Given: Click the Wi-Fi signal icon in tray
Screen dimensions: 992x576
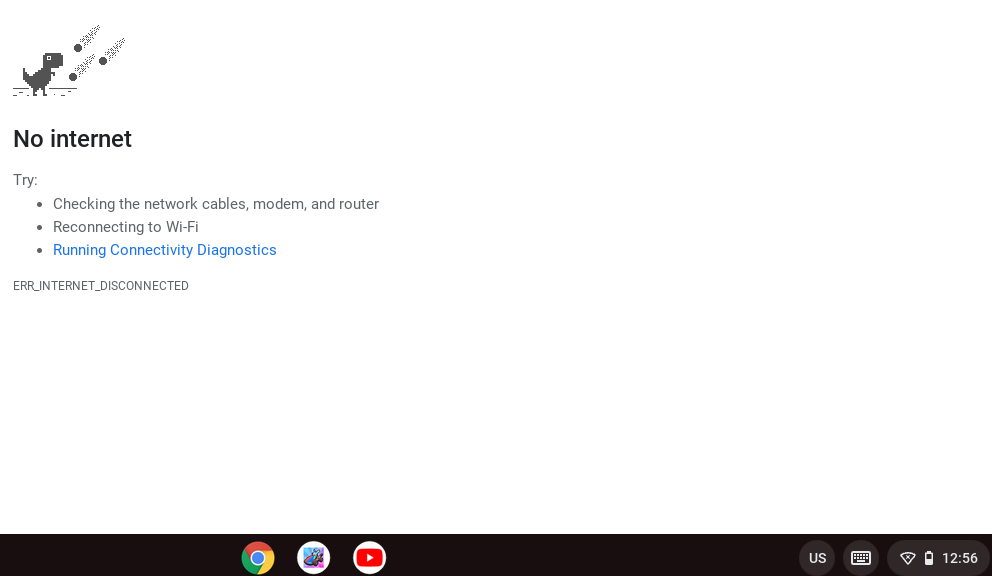Looking at the screenshot, I should [x=908, y=558].
